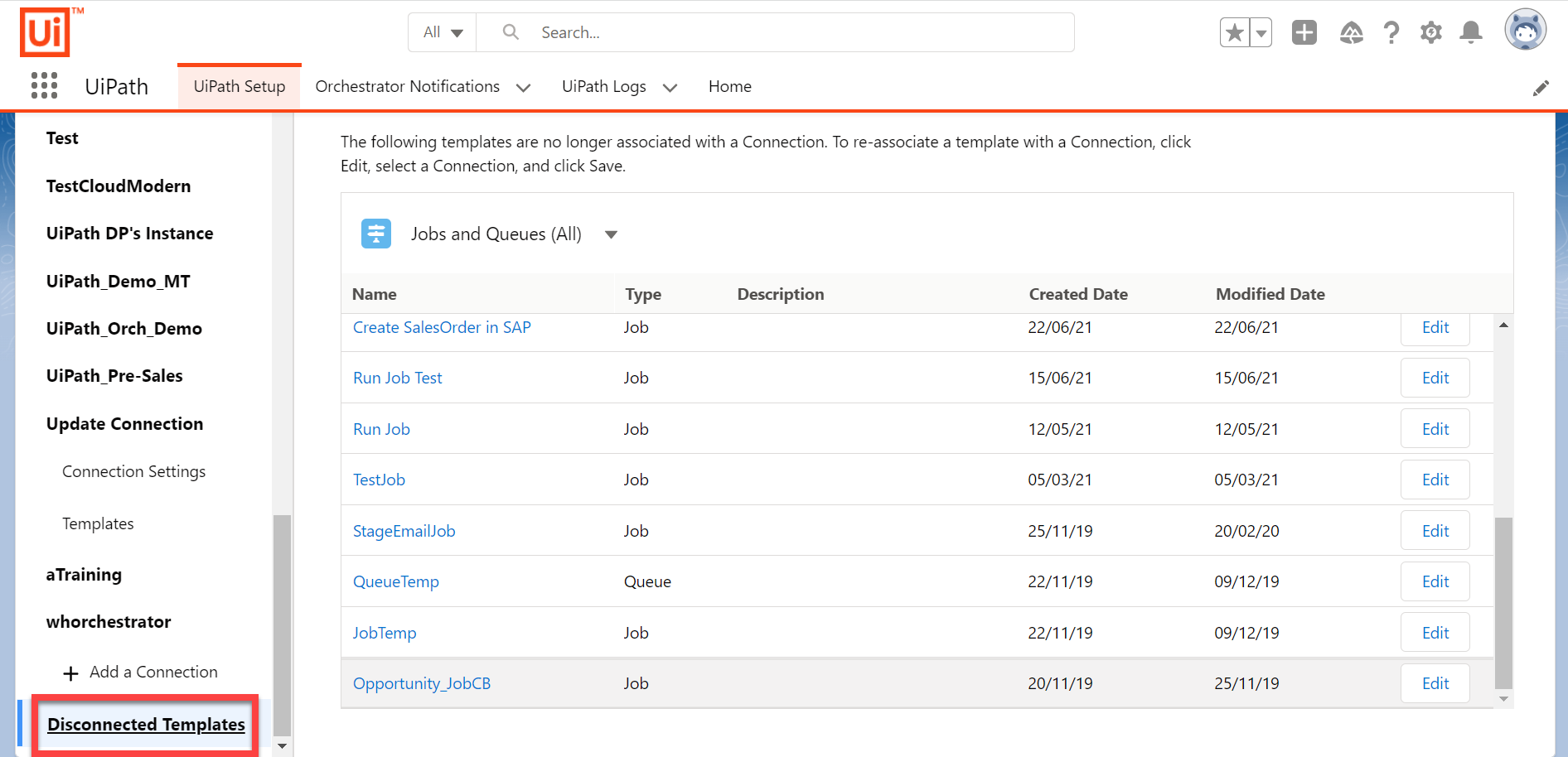Click the UiPath logo

tap(46, 33)
